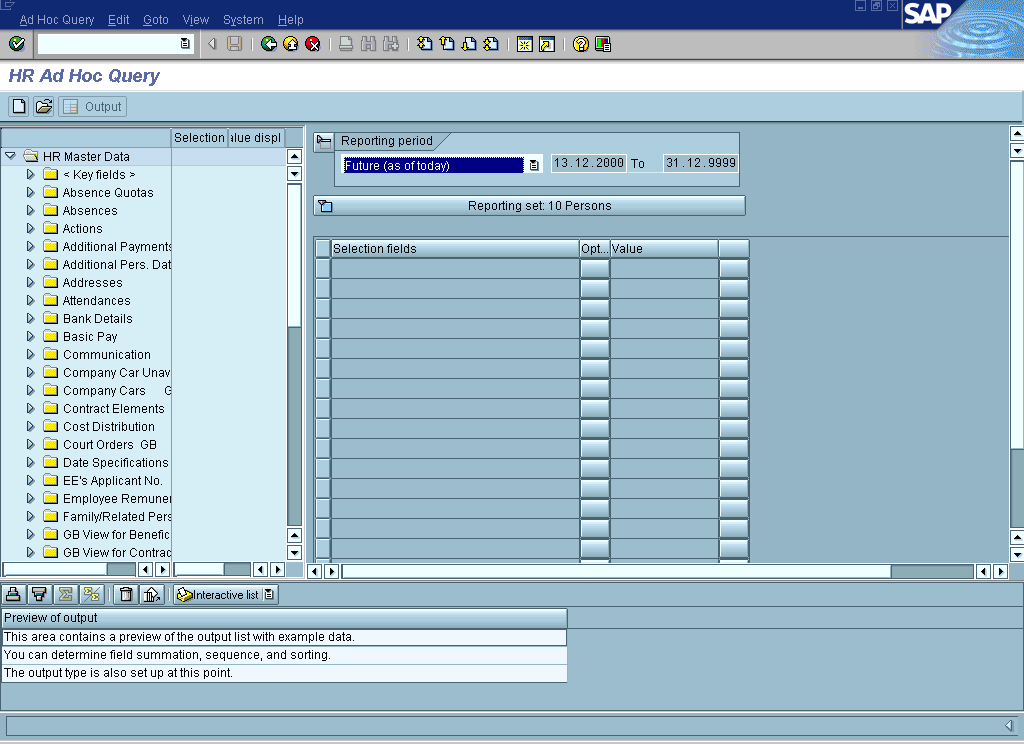The width and height of the screenshot is (1024, 744).
Task: Click the yellow Exit arrow icon
Action: point(291,44)
